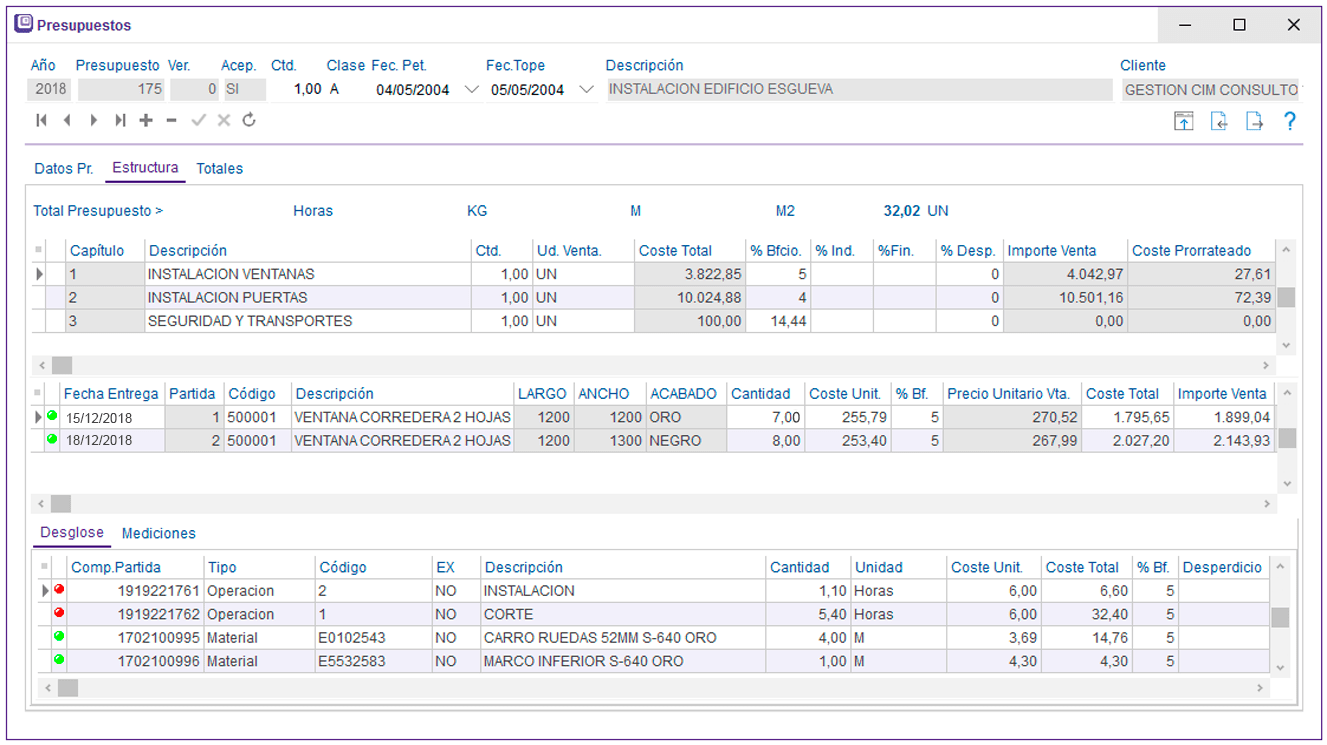1327x745 pixels.
Task: Click the red status indicator for INSTALACION operation
Action: pos(58,590)
